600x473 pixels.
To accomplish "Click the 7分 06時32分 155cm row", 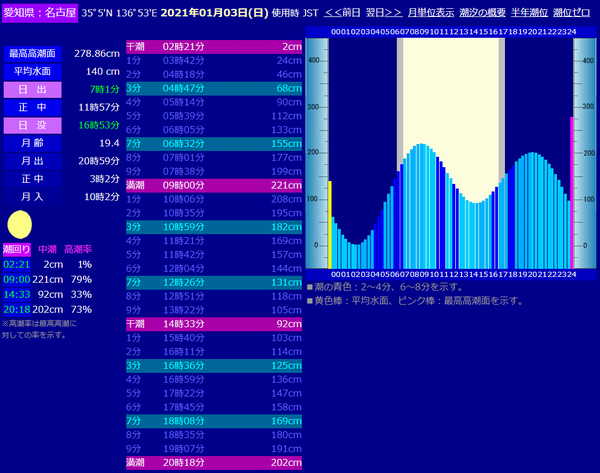I will click(214, 144).
